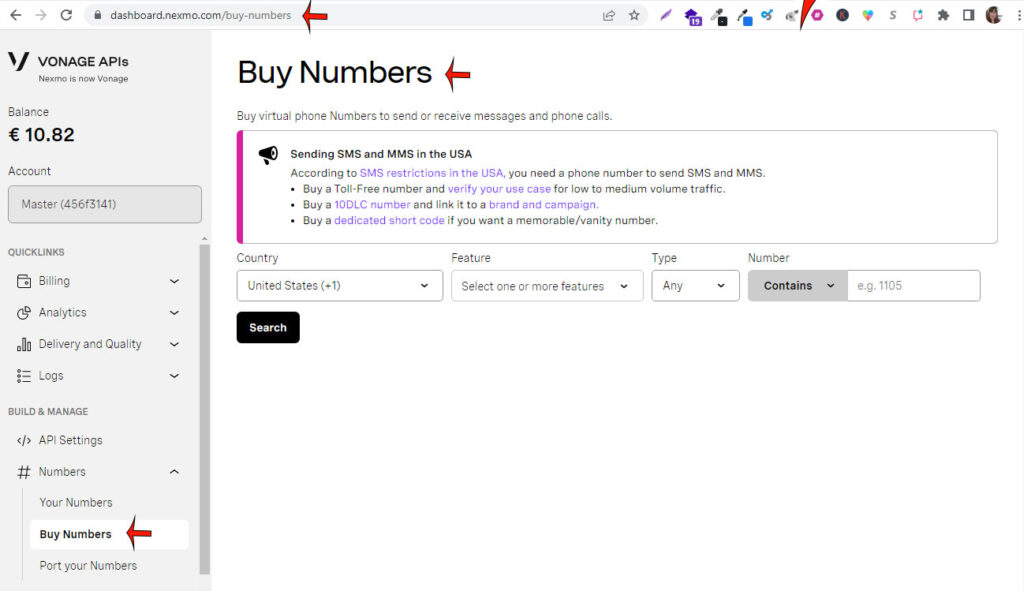1024x591 pixels.
Task: Open Your Numbers in sidebar
Action: pos(76,502)
